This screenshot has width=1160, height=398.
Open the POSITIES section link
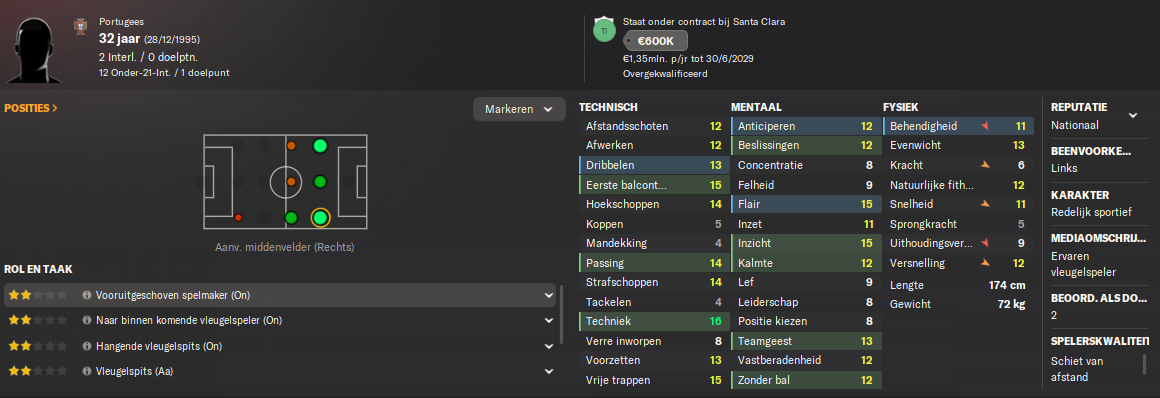tap(31, 108)
